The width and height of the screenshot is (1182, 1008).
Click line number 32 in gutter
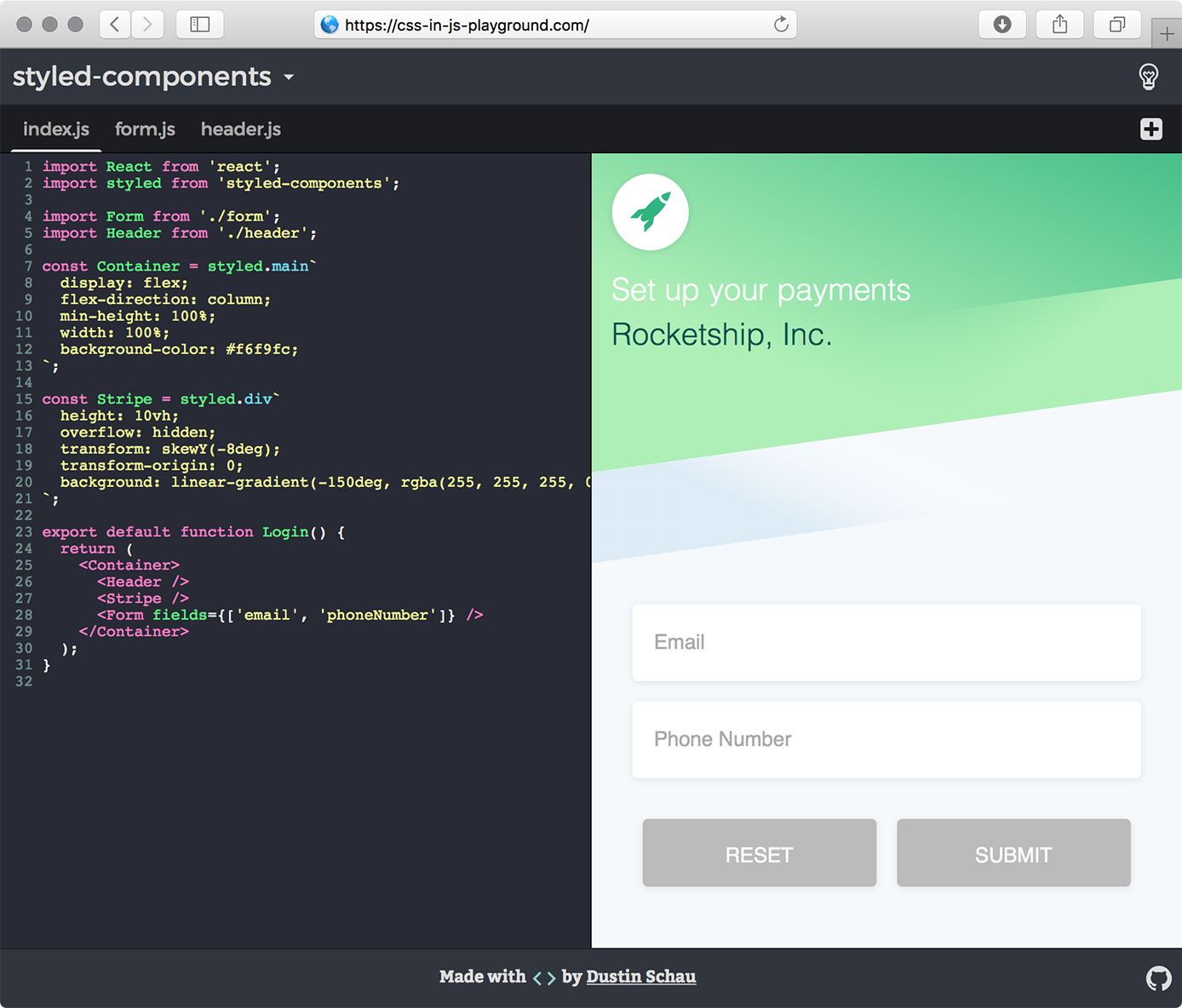tap(24, 682)
